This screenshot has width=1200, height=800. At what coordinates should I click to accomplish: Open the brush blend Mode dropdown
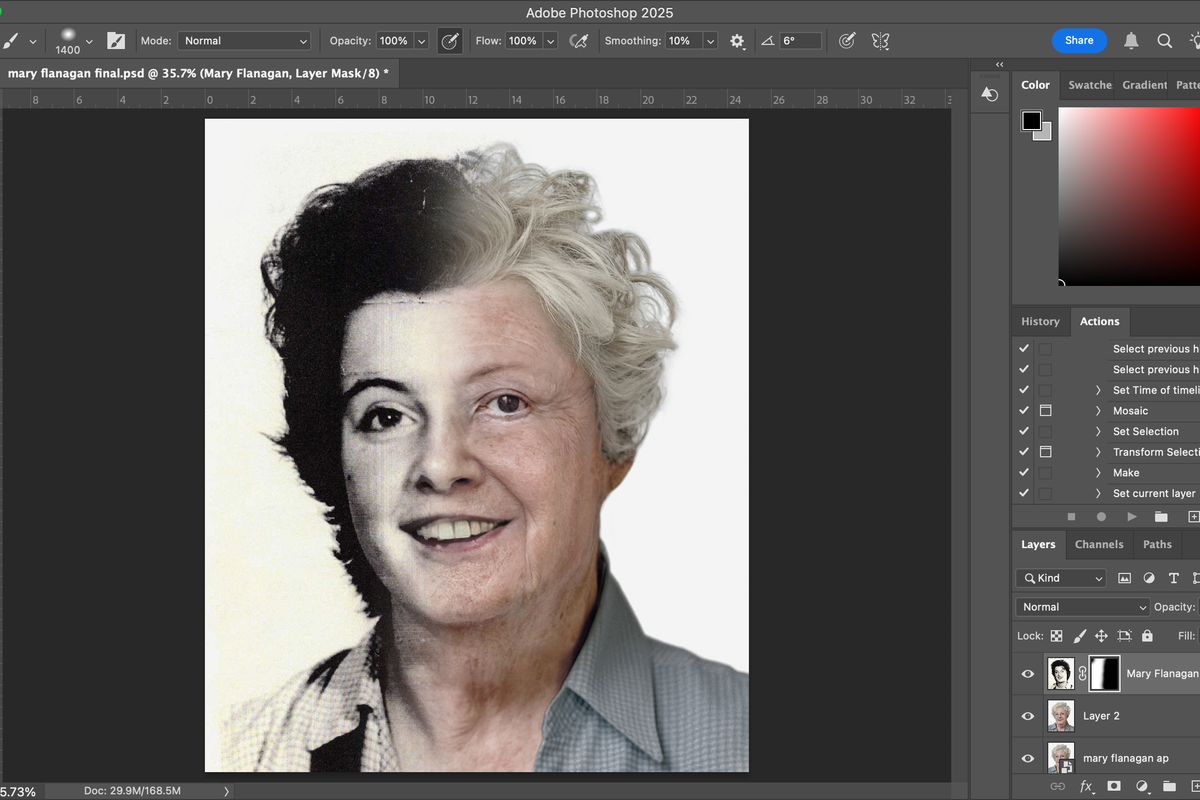244,40
